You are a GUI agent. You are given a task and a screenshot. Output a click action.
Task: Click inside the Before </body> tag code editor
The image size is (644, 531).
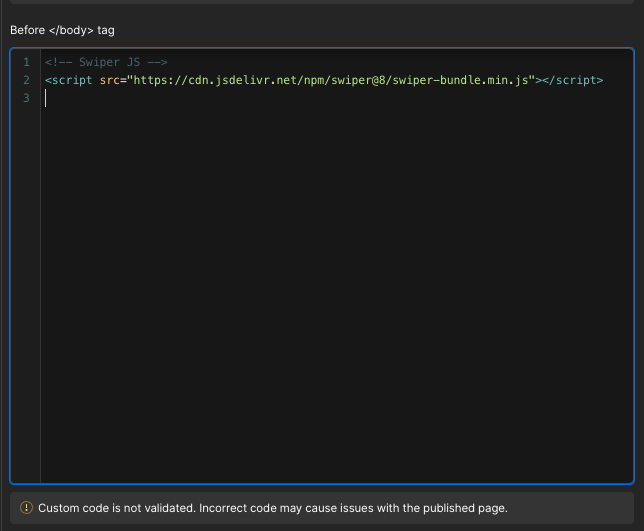322,266
